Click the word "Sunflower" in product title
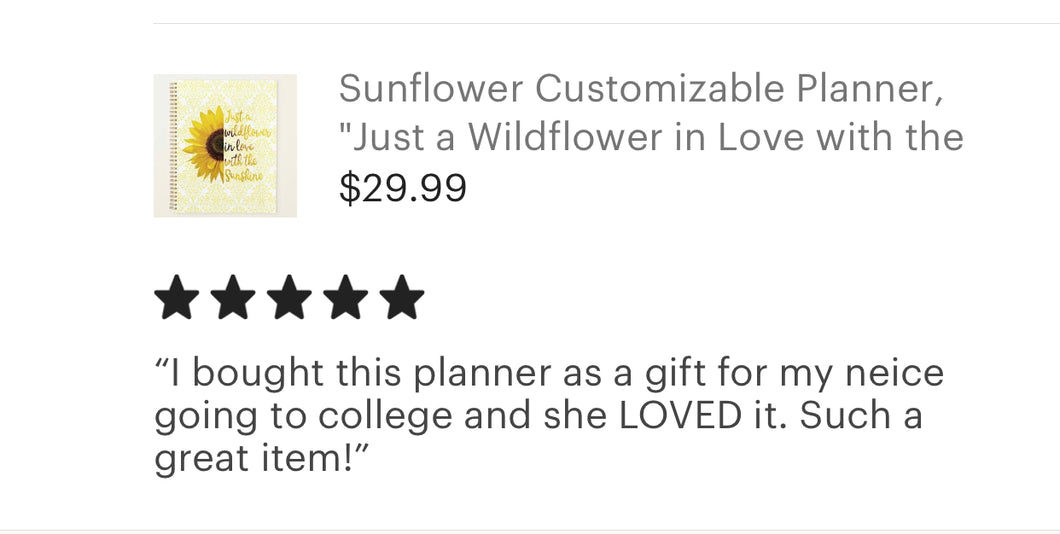Screen dimensions: 1060x534 pyautogui.click(x=431, y=89)
